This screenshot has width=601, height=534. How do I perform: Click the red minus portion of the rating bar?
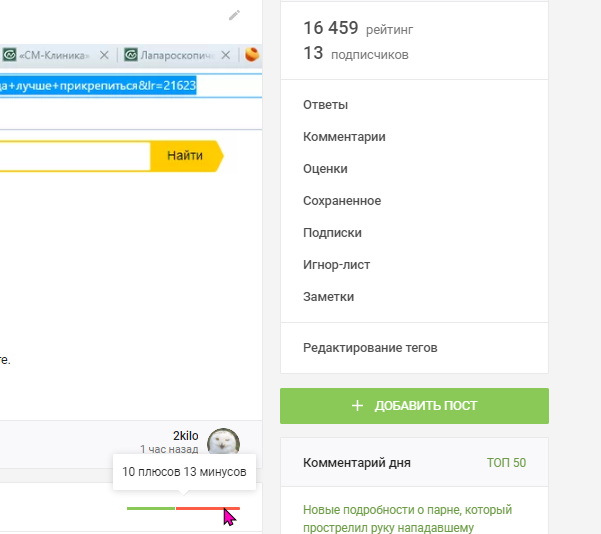(x=207, y=508)
